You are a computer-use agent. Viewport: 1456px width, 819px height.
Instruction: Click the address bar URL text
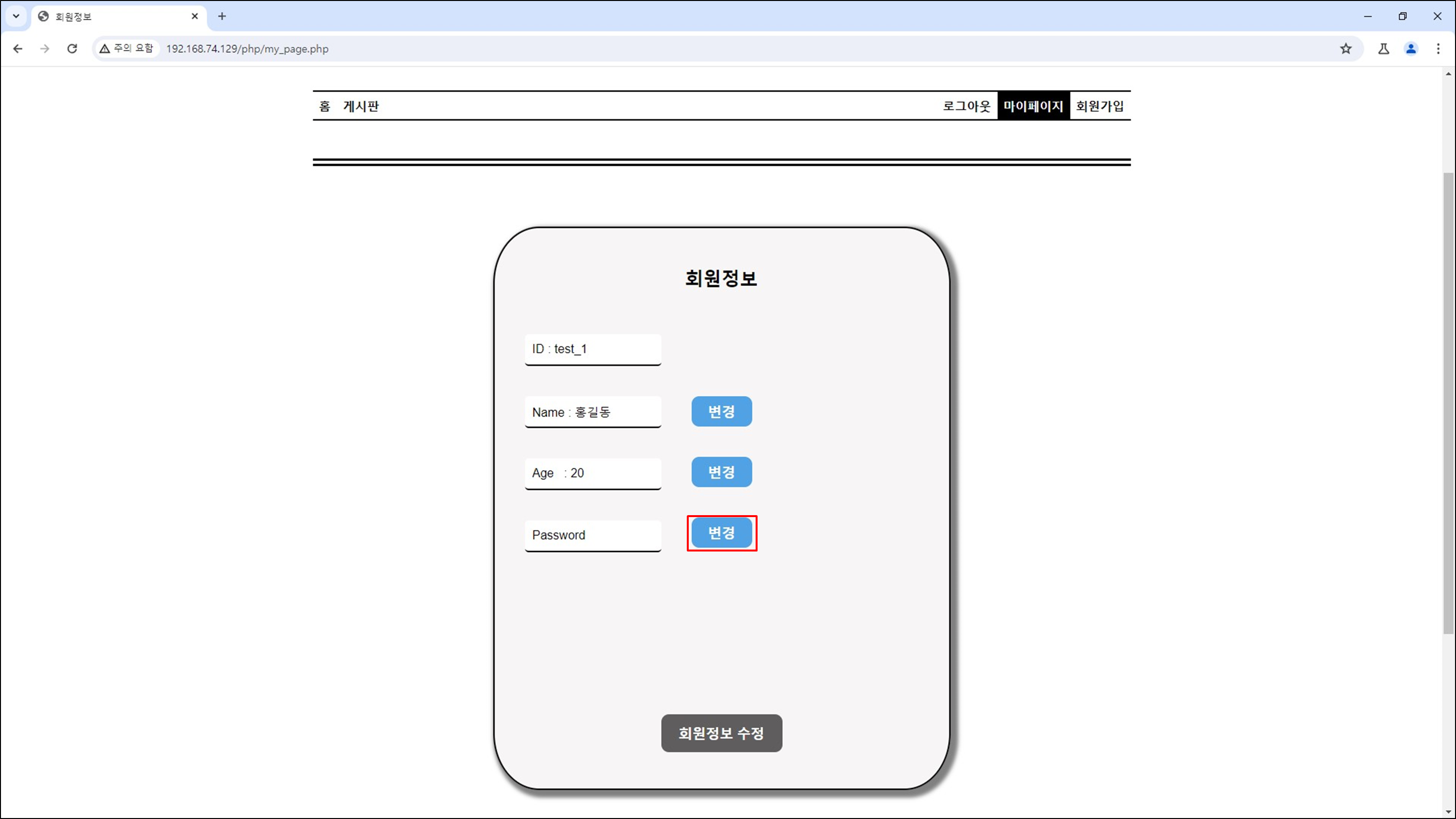247,49
